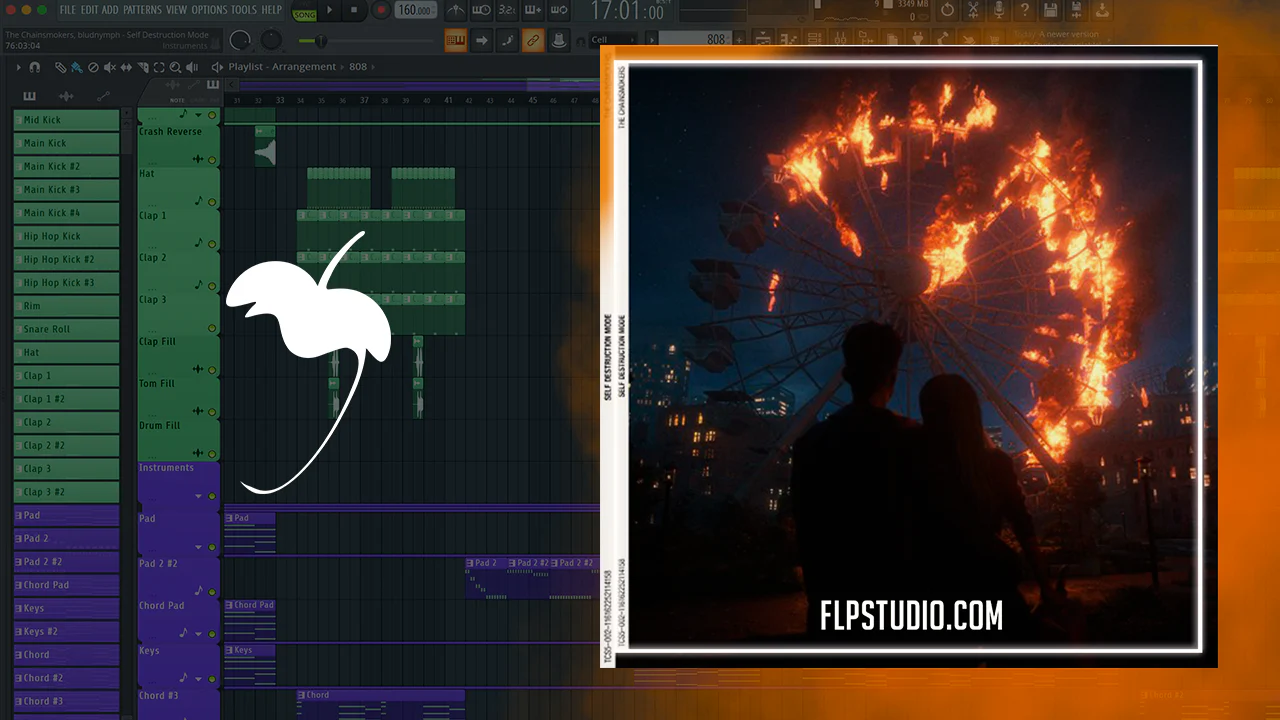Click the note icon button beside the arrow
This screenshot has height=720, width=1280.
507,40
